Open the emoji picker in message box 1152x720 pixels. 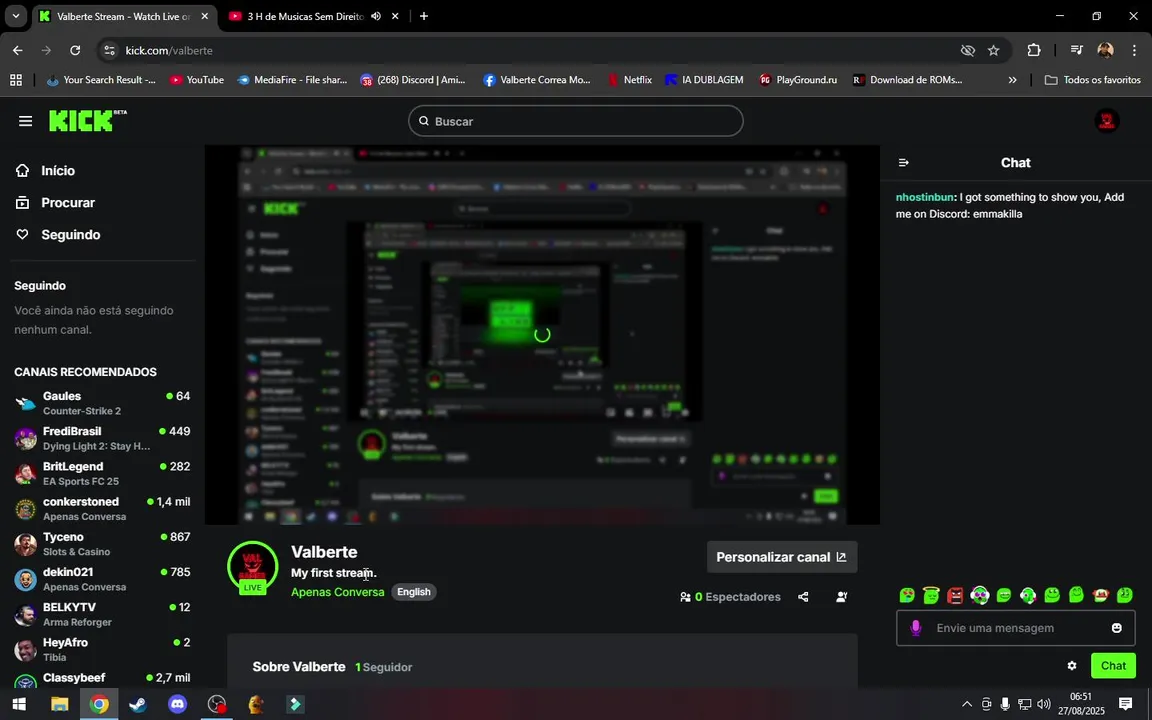(1117, 628)
